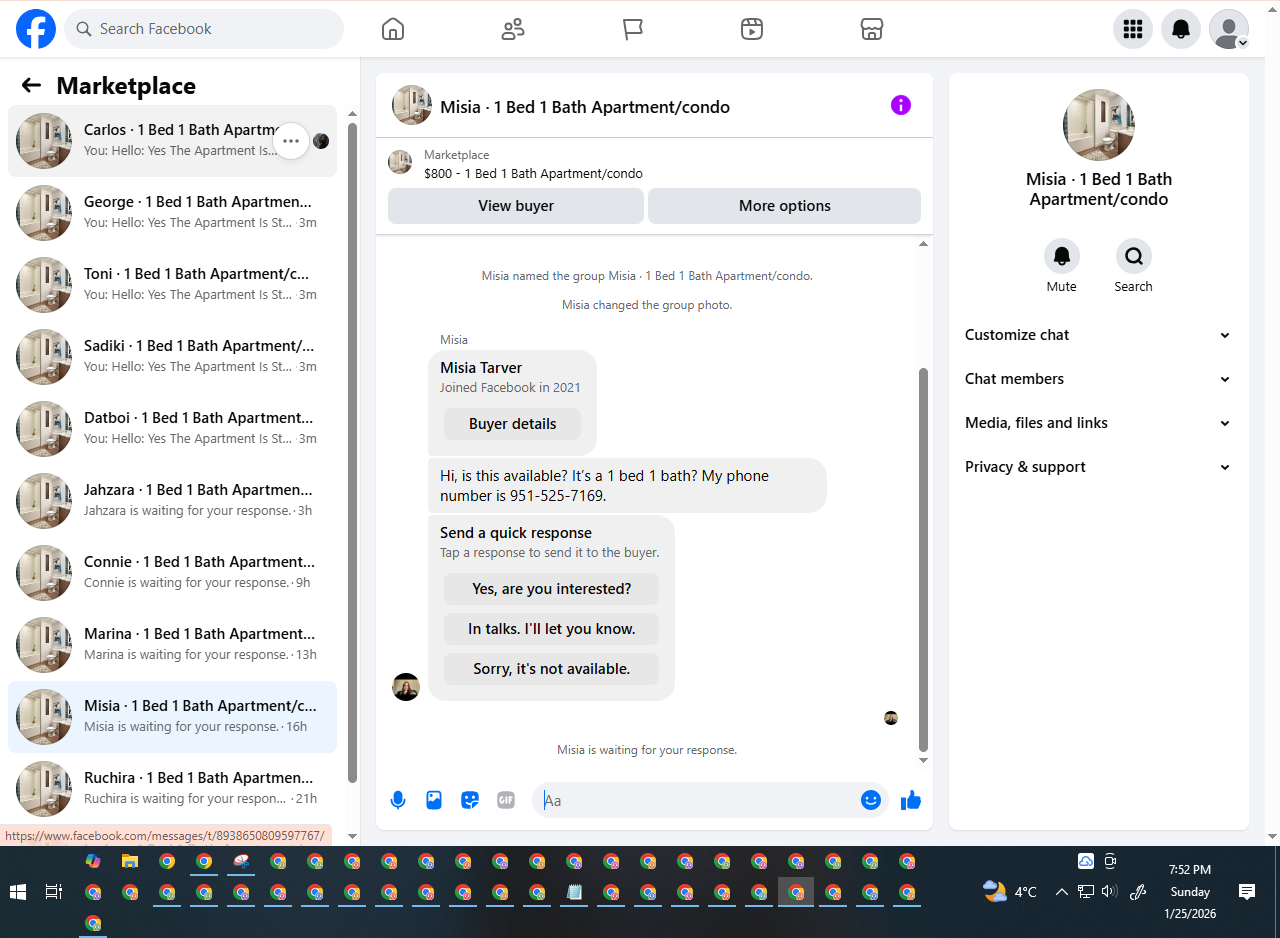Expand the Chat members section
The height and width of the screenshot is (938, 1280).
pos(1099,379)
